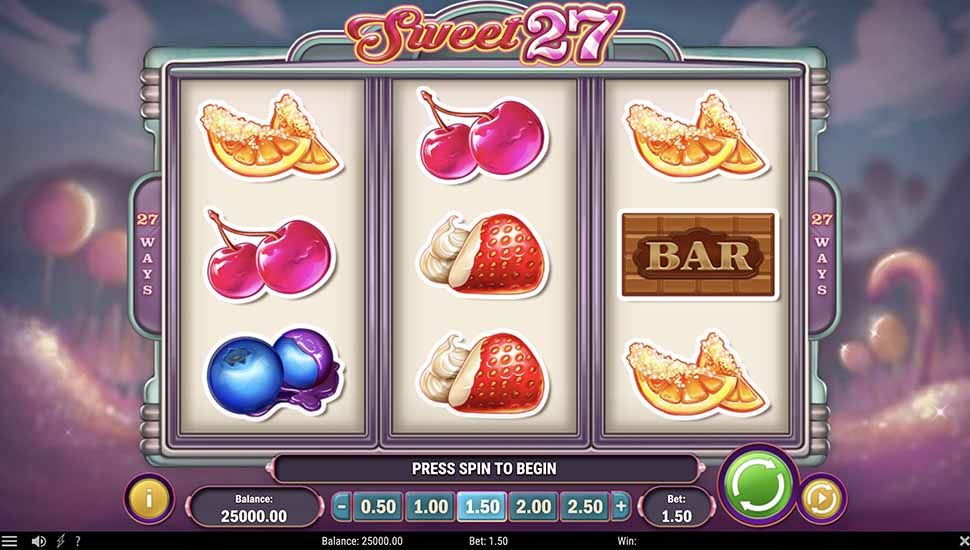Toggle the lightning fast-play icon

pyautogui.click(x=61, y=541)
